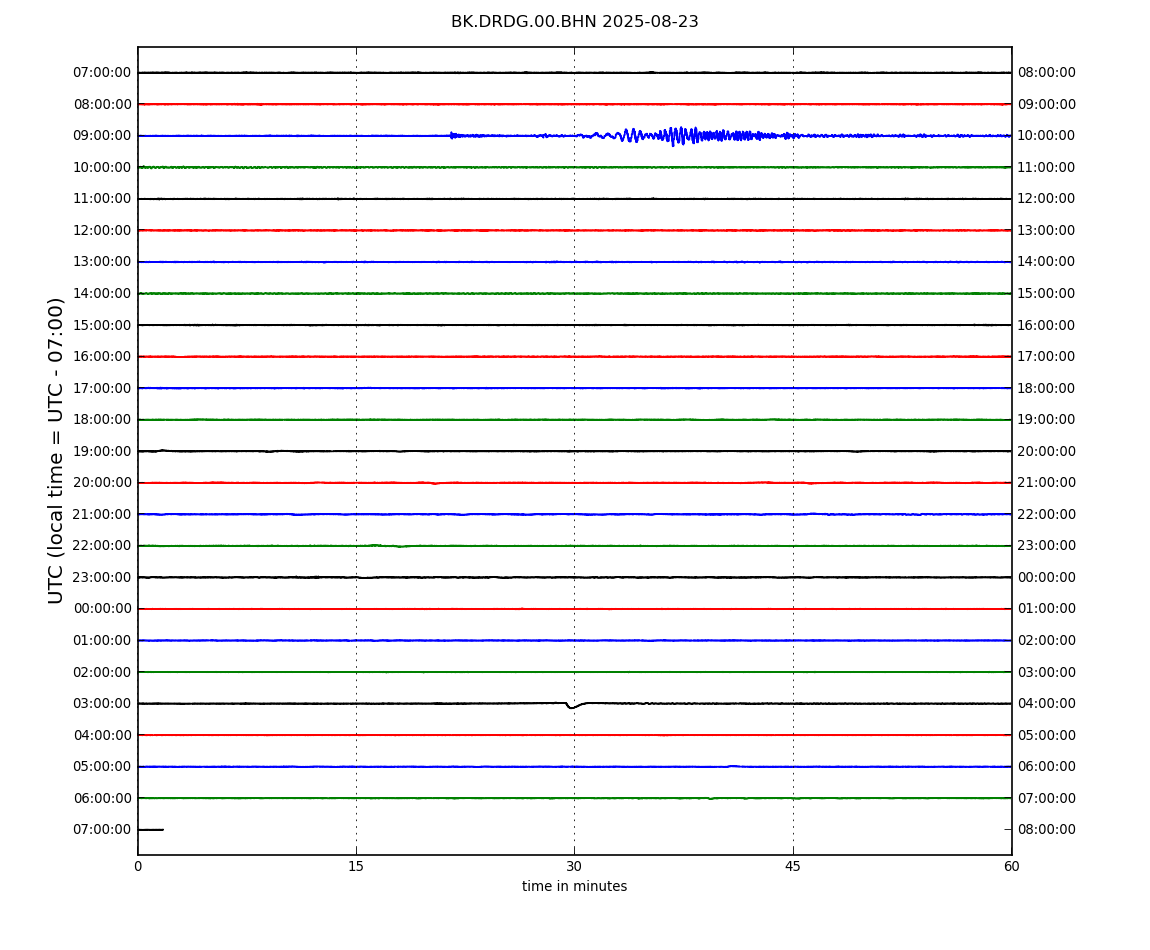Click the right-axis label 07:00:00

point(1047,798)
